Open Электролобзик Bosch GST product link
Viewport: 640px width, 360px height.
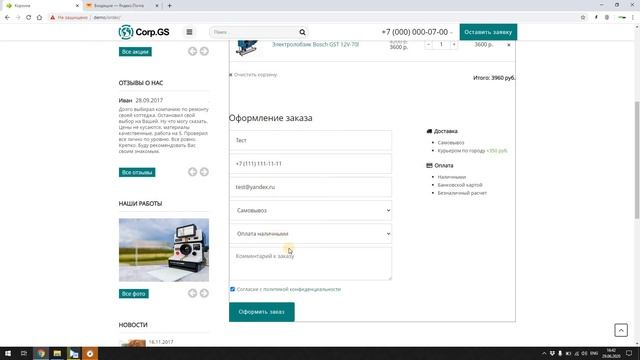(316, 44)
